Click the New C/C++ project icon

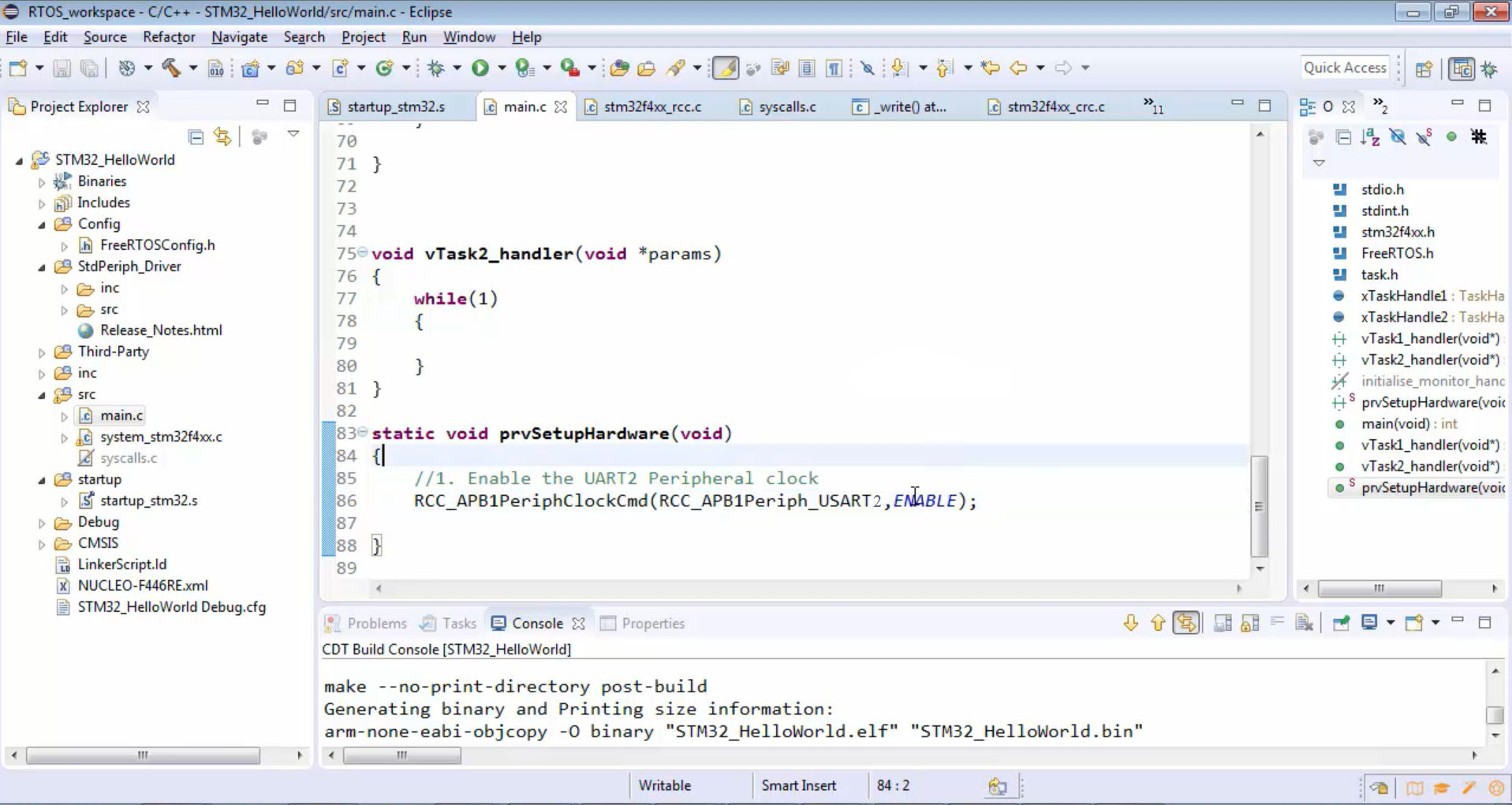click(x=250, y=69)
